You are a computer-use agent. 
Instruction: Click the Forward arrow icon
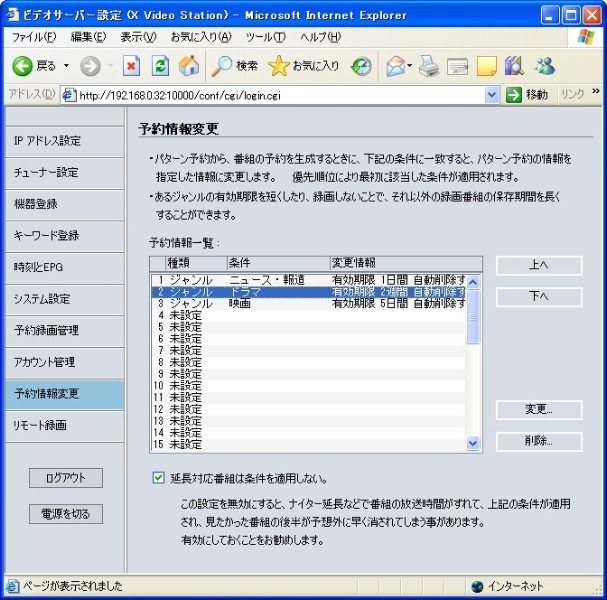(x=90, y=66)
